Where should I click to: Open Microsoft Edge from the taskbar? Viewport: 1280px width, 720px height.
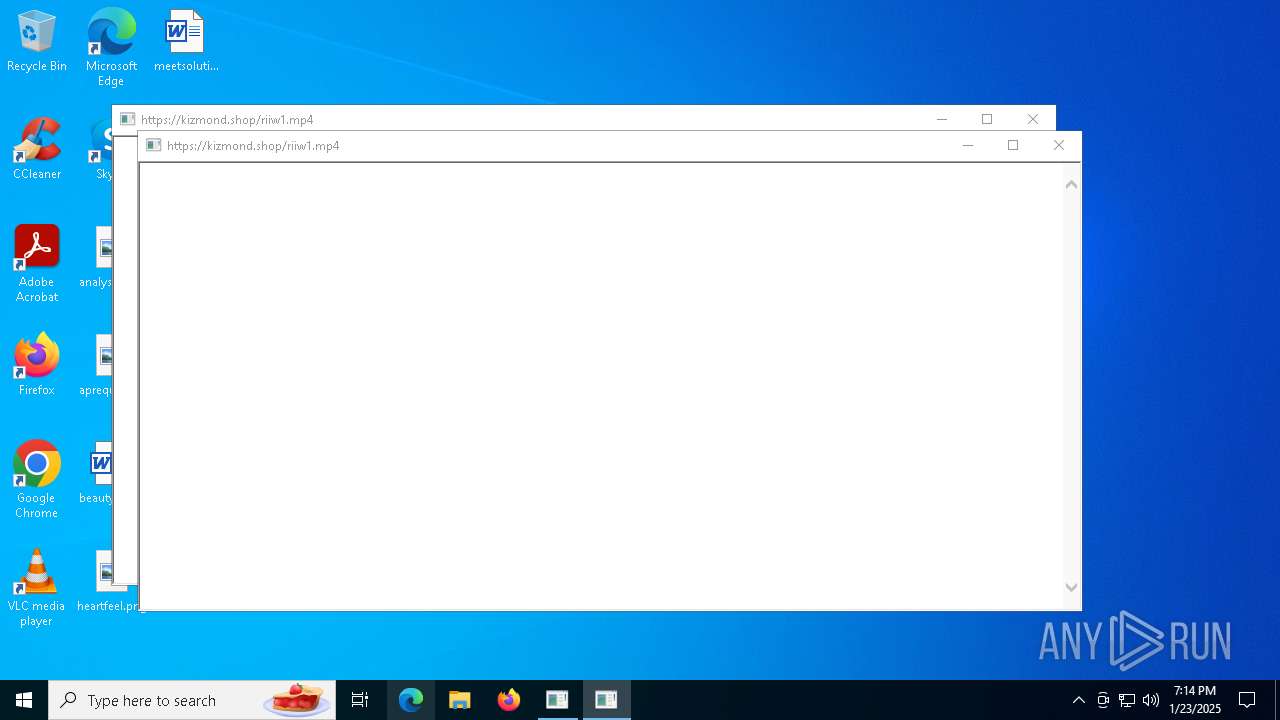tap(411, 700)
